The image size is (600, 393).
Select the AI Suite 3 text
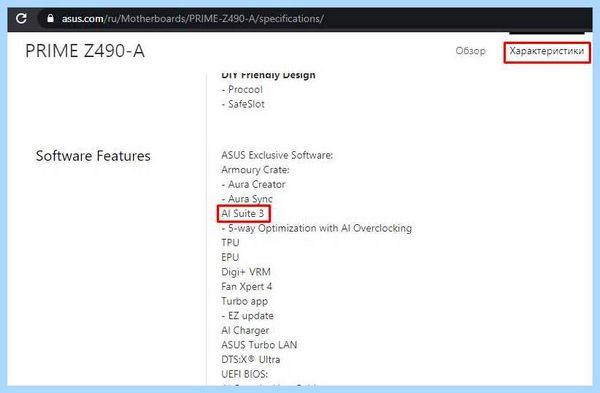(243, 214)
